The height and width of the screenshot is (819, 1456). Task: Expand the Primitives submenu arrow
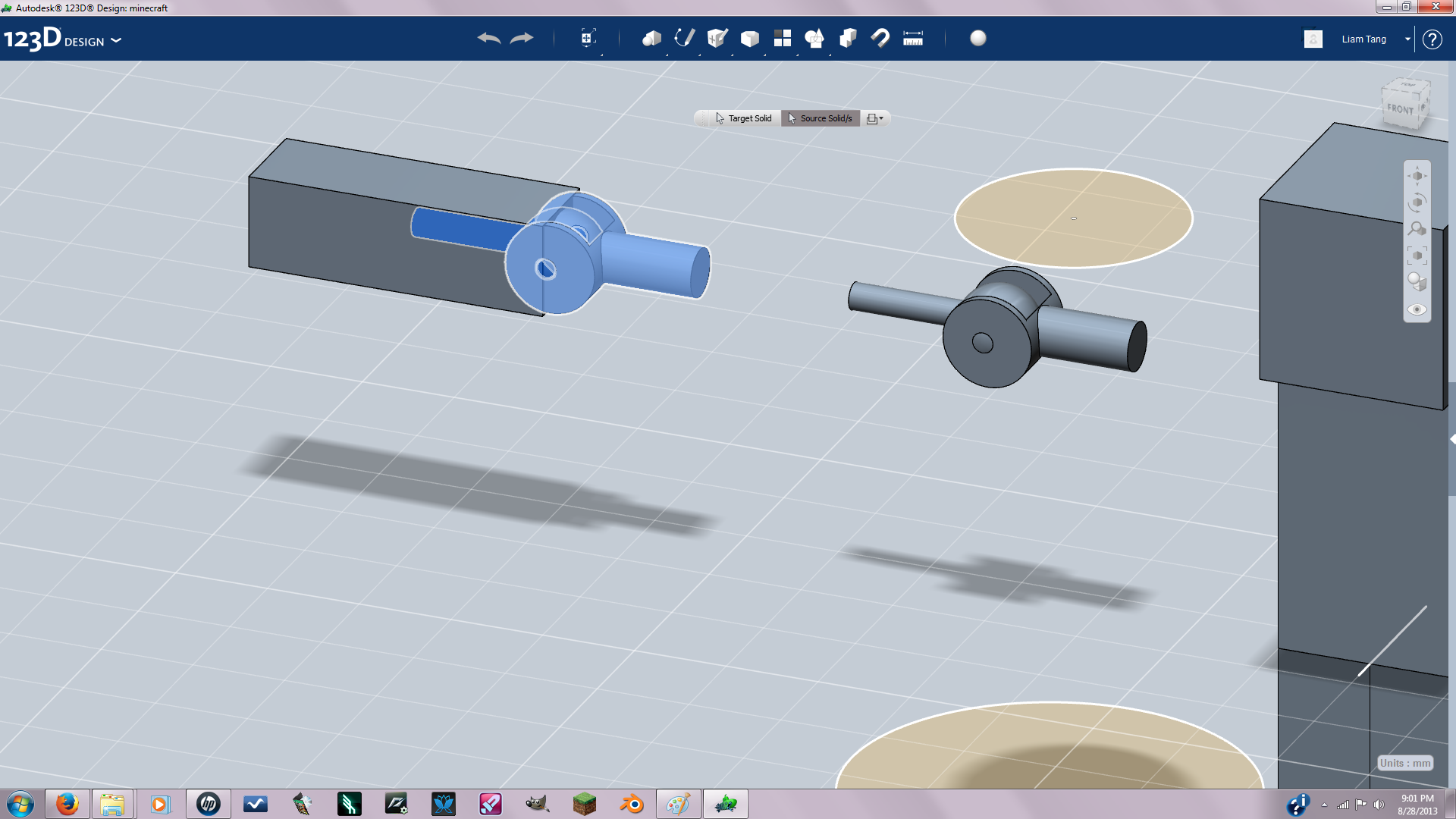pos(667,54)
